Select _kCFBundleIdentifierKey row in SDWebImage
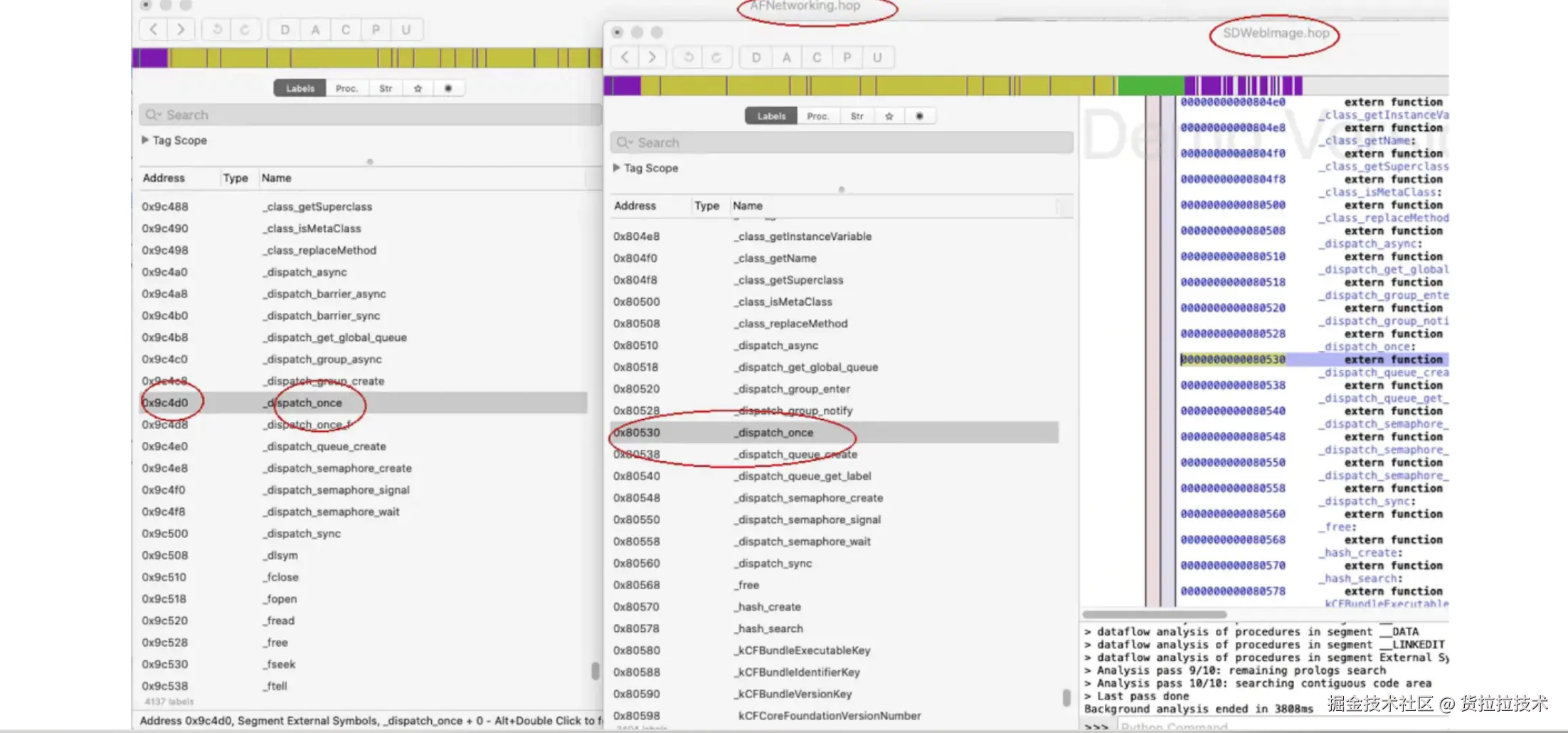The width and height of the screenshot is (1568, 733). 835,673
